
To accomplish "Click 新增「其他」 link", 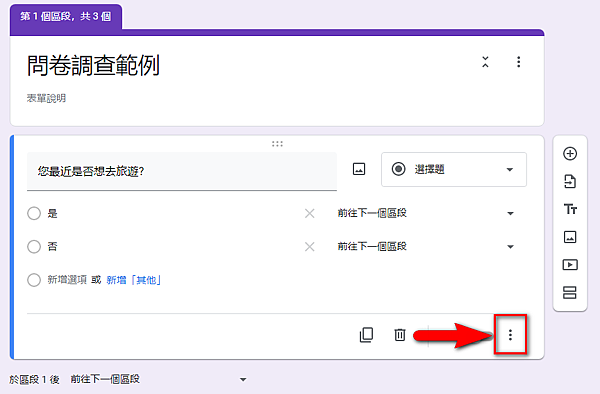I will (x=134, y=280).
